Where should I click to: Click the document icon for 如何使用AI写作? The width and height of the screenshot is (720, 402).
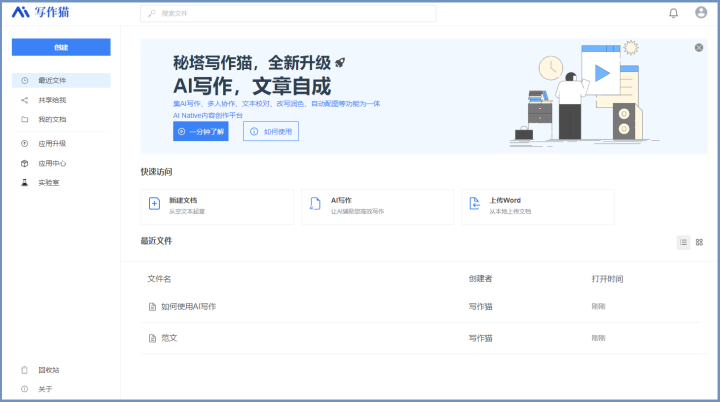(152, 307)
